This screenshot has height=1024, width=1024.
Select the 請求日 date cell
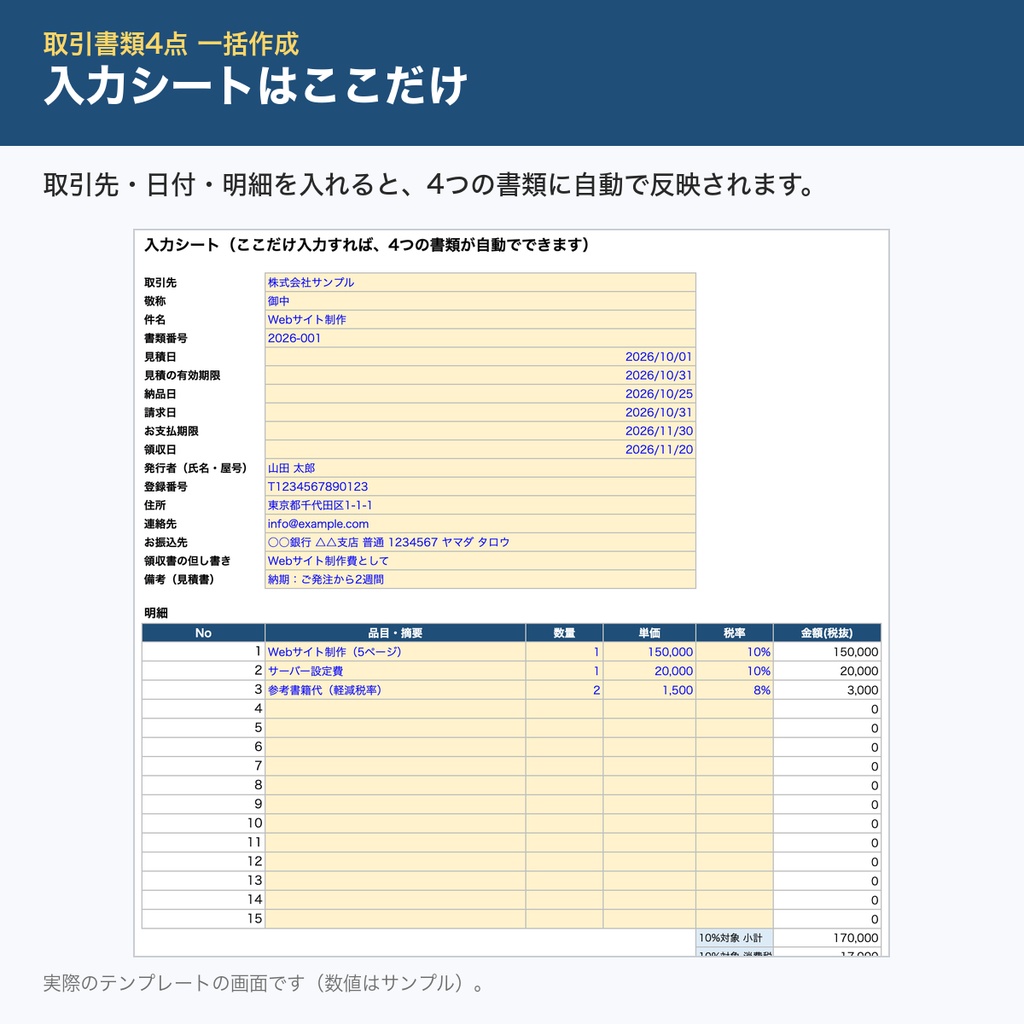tap(480, 413)
